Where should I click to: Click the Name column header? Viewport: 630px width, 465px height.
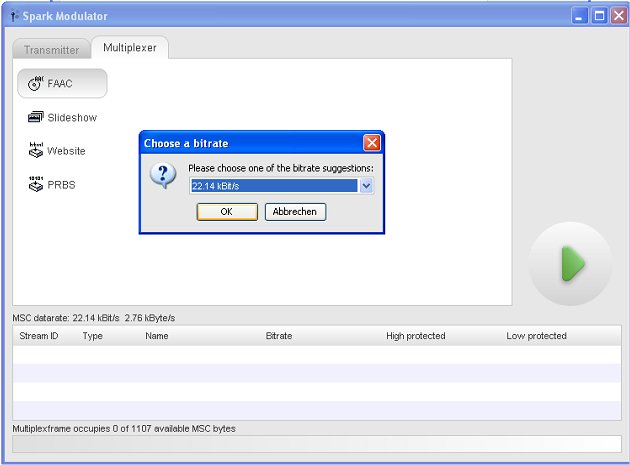(x=157, y=336)
